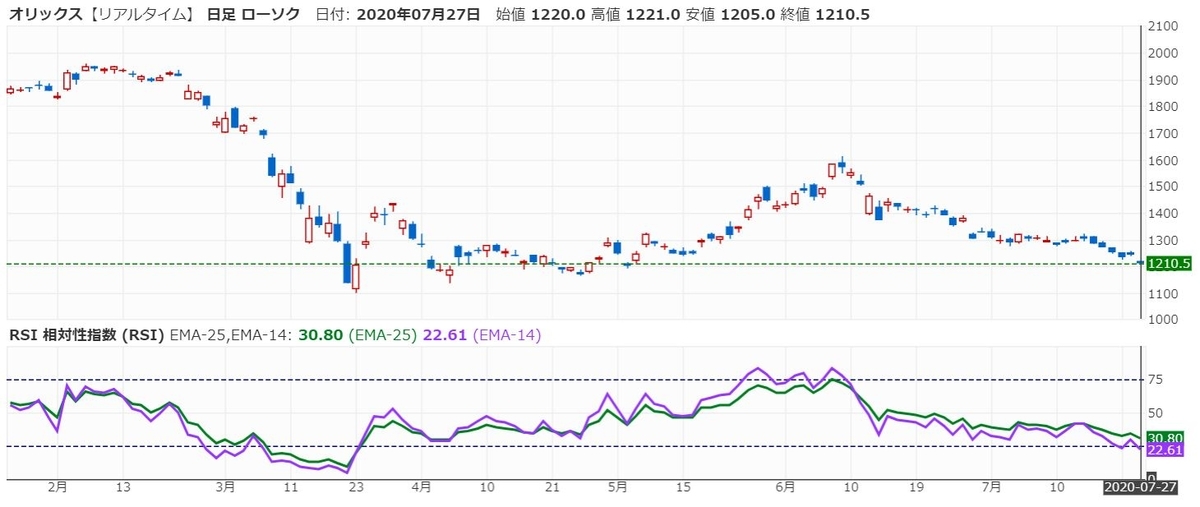Click the 2020-07-27 crosshair date tag
Image resolution: width=1200 pixels, height=507 pixels.
[x=1141, y=487]
